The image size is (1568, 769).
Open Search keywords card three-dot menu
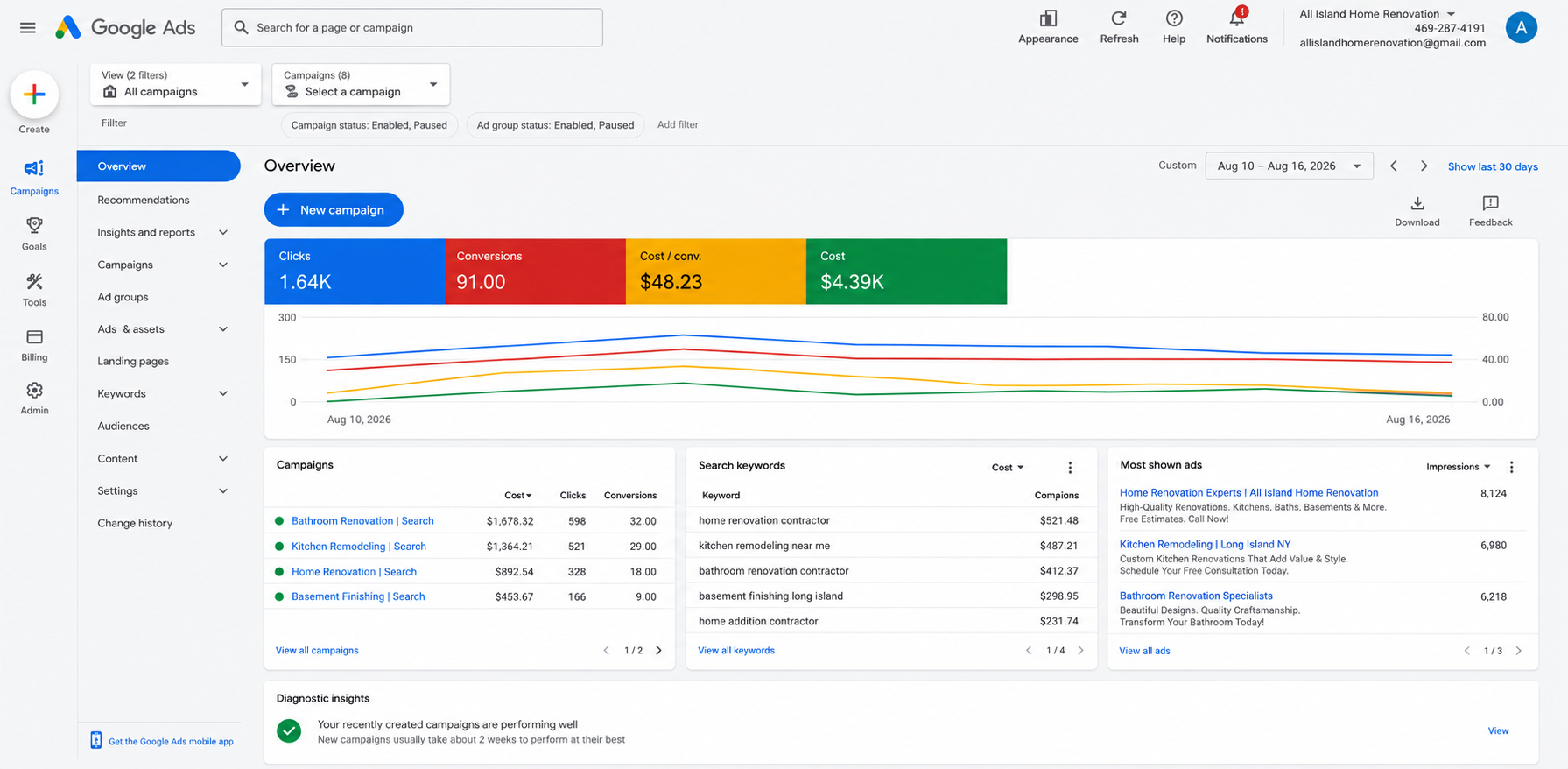(x=1070, y=468)
